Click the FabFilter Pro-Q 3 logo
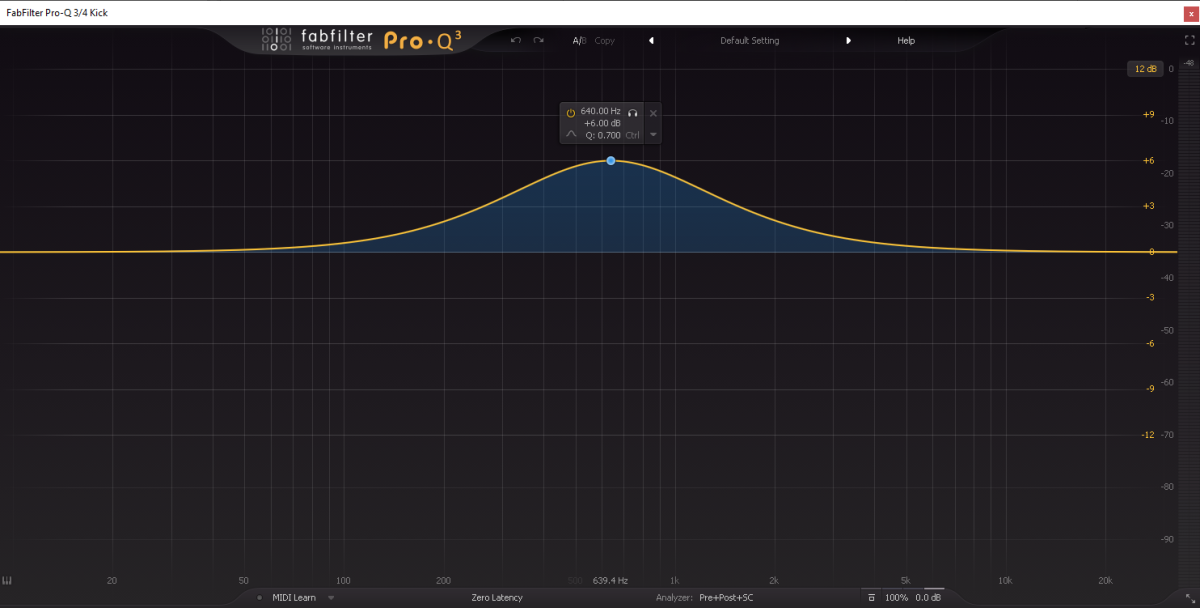Viewport: 1200px width, 608px height. pyautogui.click(x=362, y=41)
